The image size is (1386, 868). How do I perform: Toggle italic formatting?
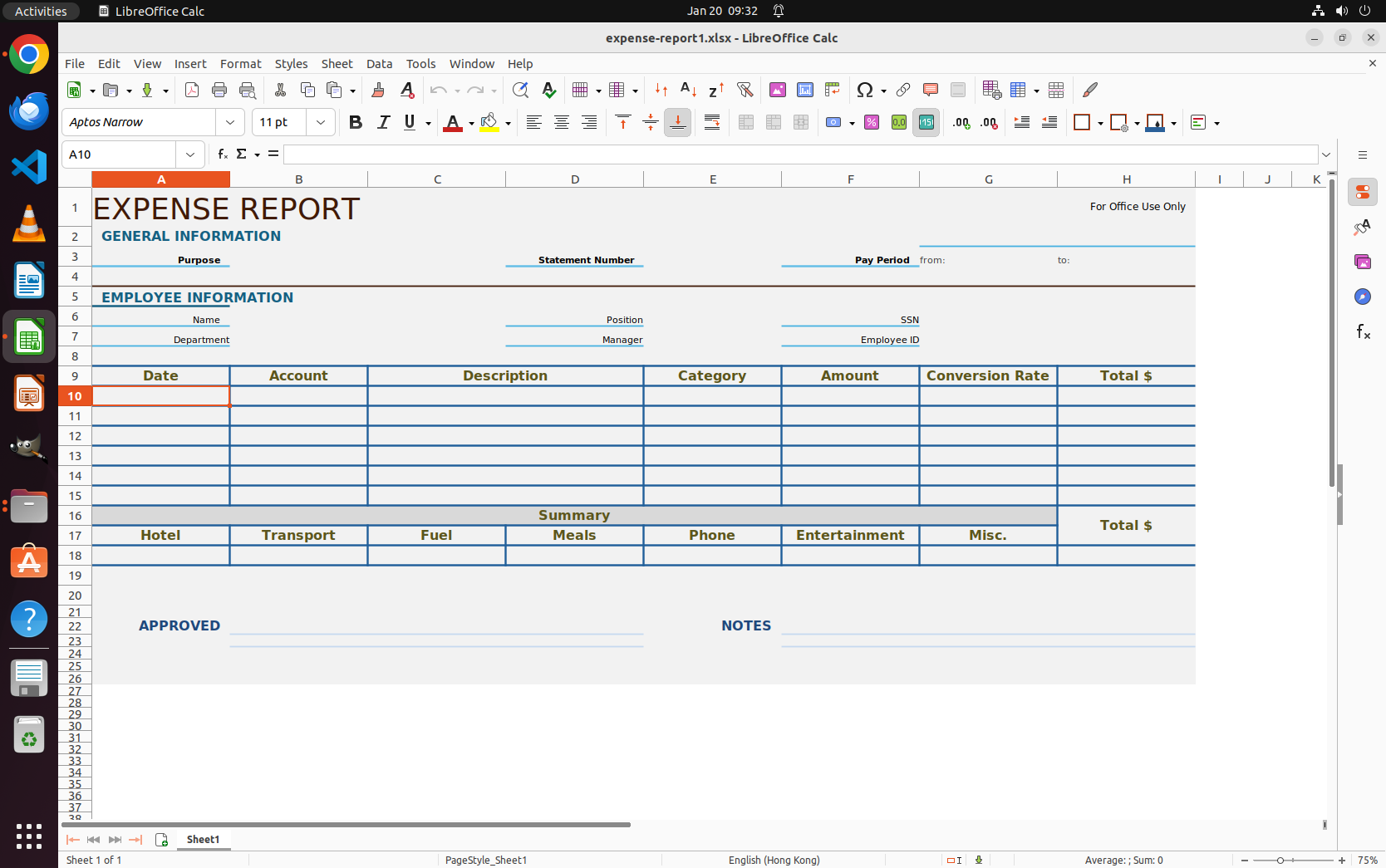tap(383, 122)
